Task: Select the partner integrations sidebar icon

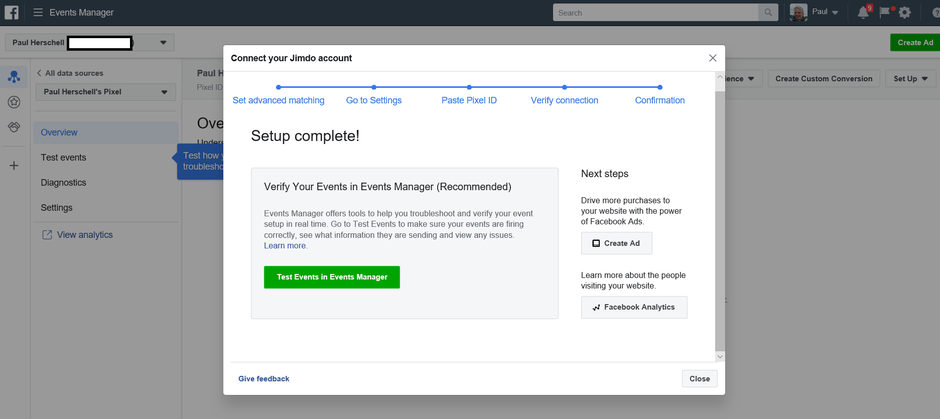Action: (x=14, y=127)
